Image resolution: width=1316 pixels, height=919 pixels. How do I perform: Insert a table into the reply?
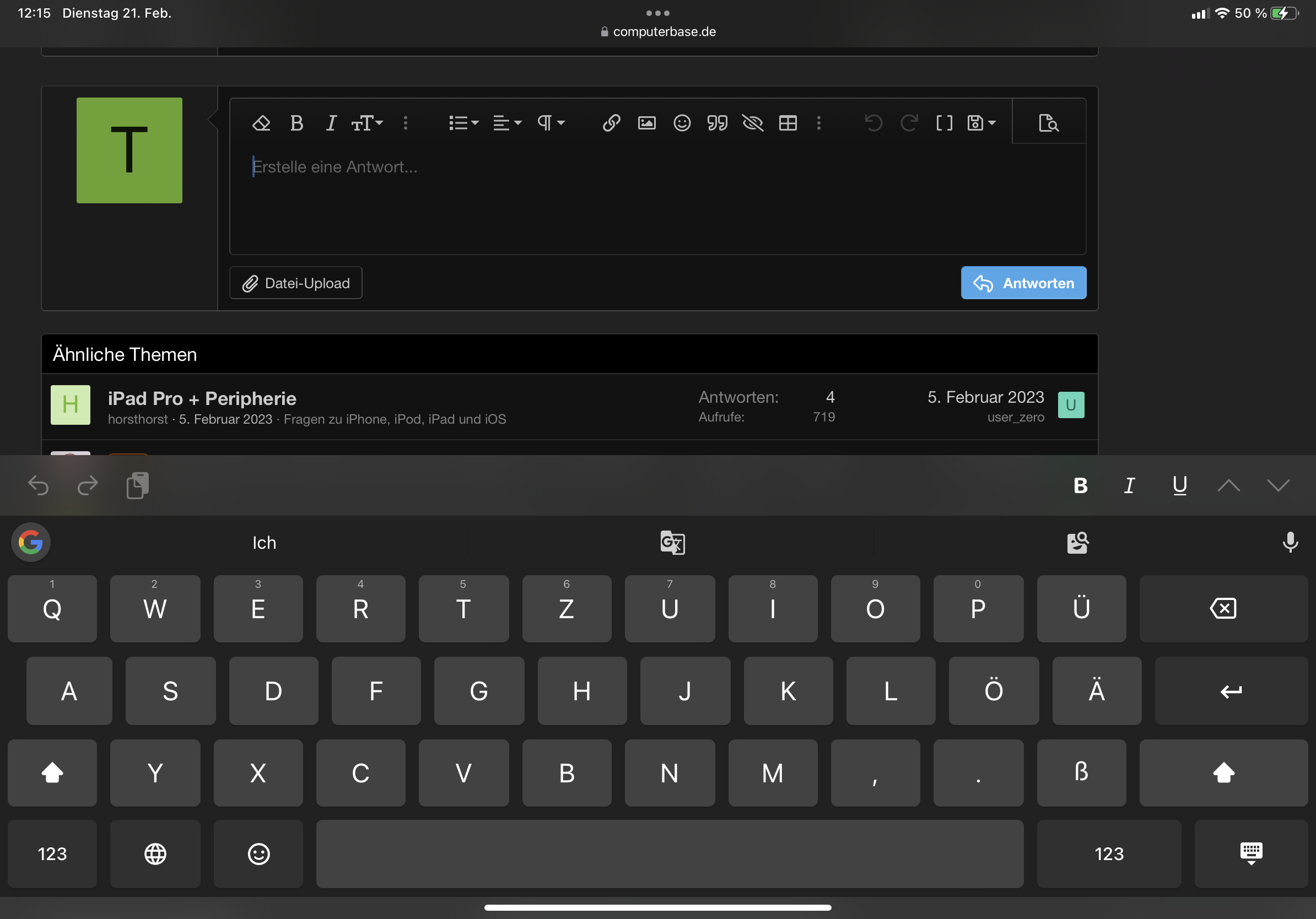pyautogui.click(x=788, y=123)
